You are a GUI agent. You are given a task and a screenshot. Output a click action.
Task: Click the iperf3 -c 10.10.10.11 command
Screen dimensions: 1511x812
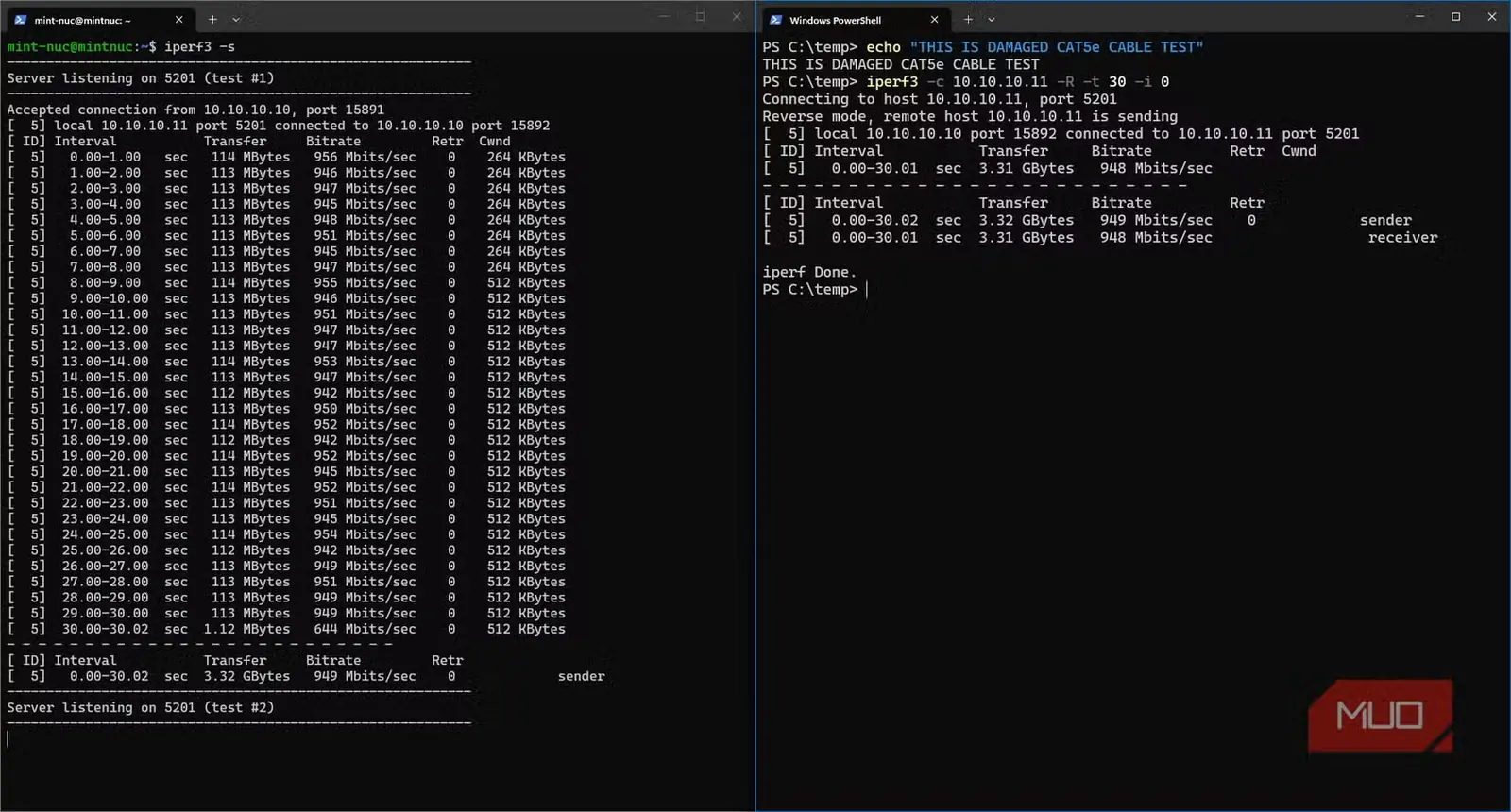point(1018,81)
